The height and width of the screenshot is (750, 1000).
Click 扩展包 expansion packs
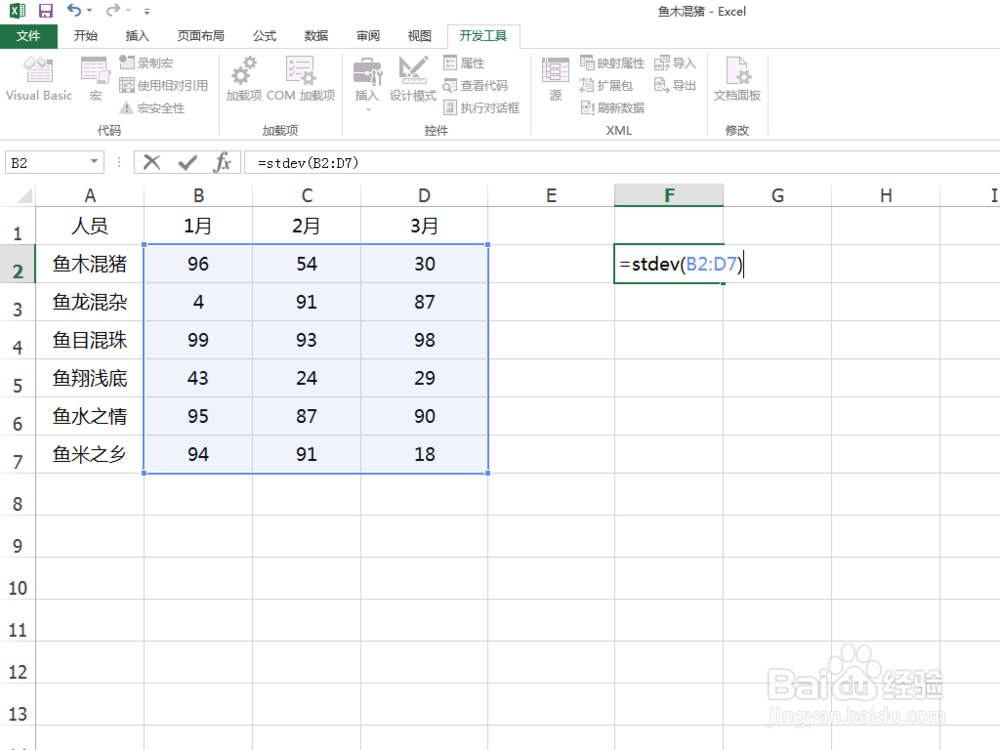606,85
